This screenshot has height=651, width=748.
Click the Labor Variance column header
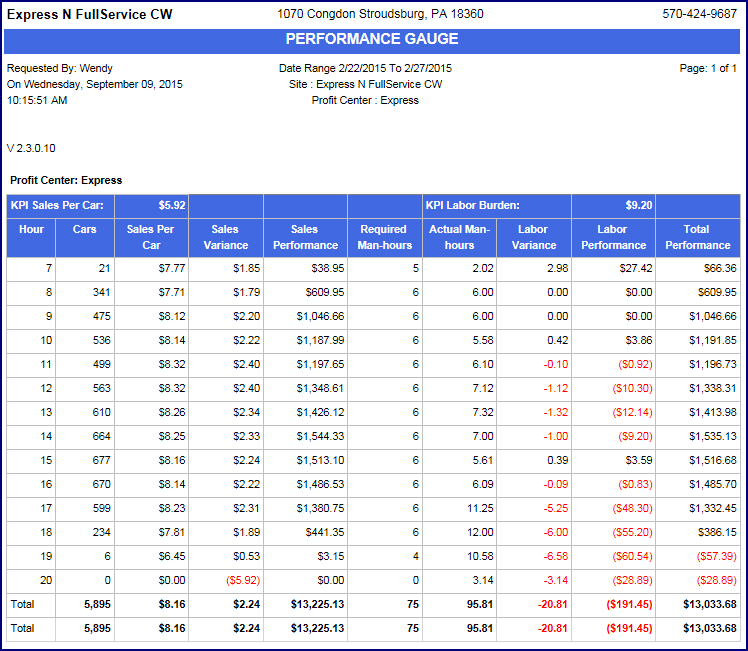coord(533,237)
